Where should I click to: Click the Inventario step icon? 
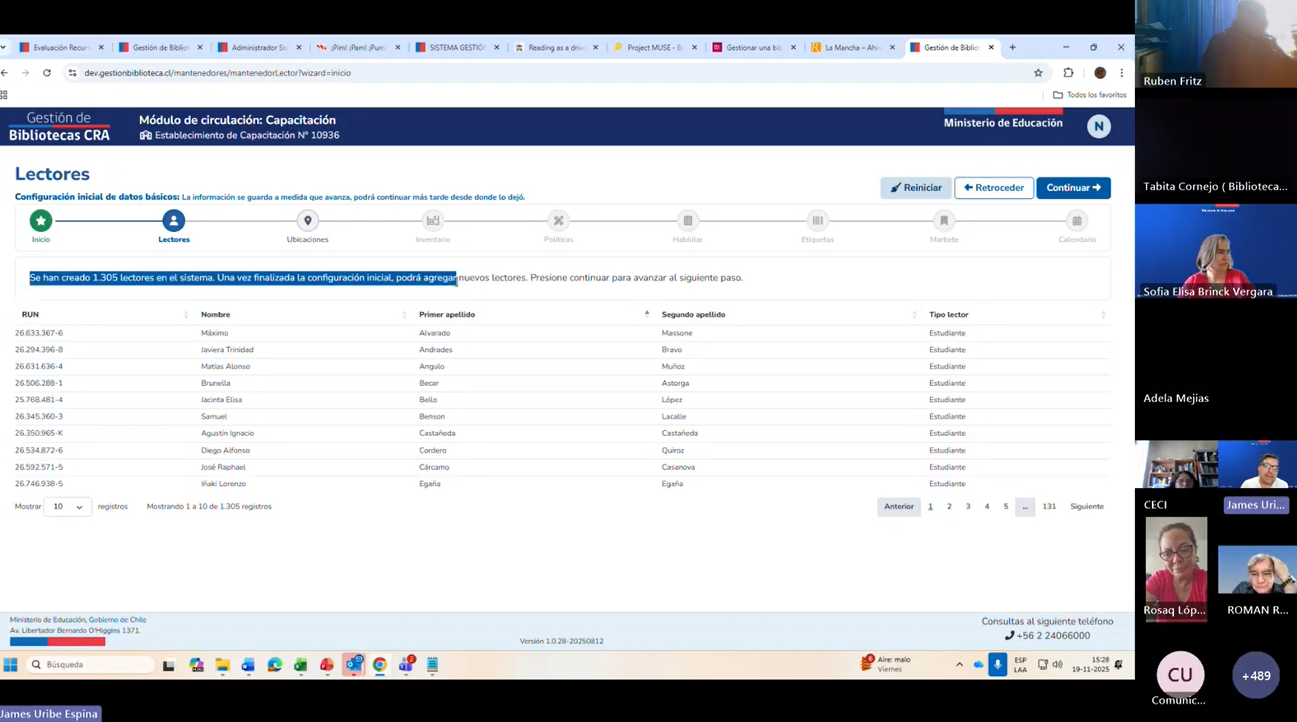click(433, 220)
